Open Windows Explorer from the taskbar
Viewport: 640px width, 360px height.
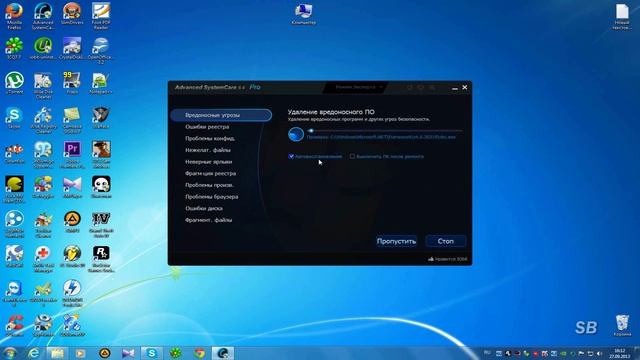57,353
